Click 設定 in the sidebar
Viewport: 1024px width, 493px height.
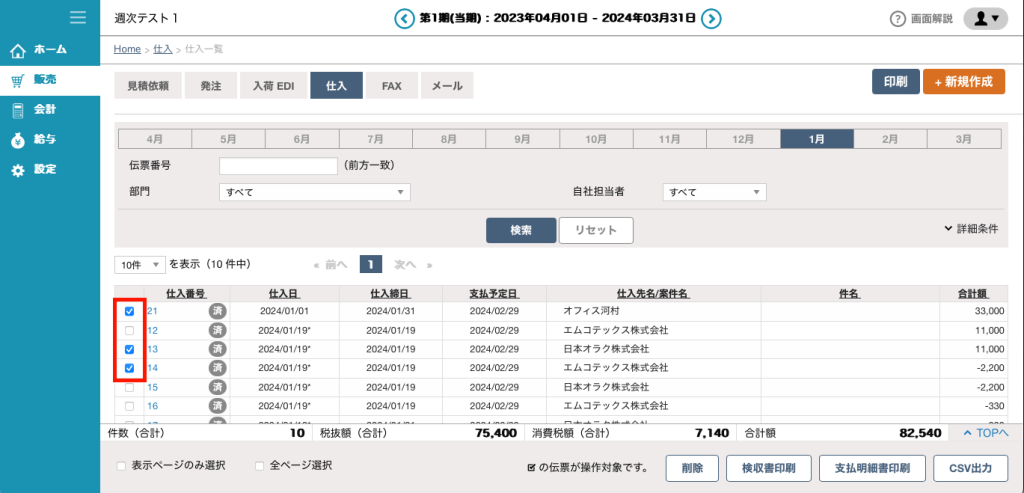click(50, 169)
